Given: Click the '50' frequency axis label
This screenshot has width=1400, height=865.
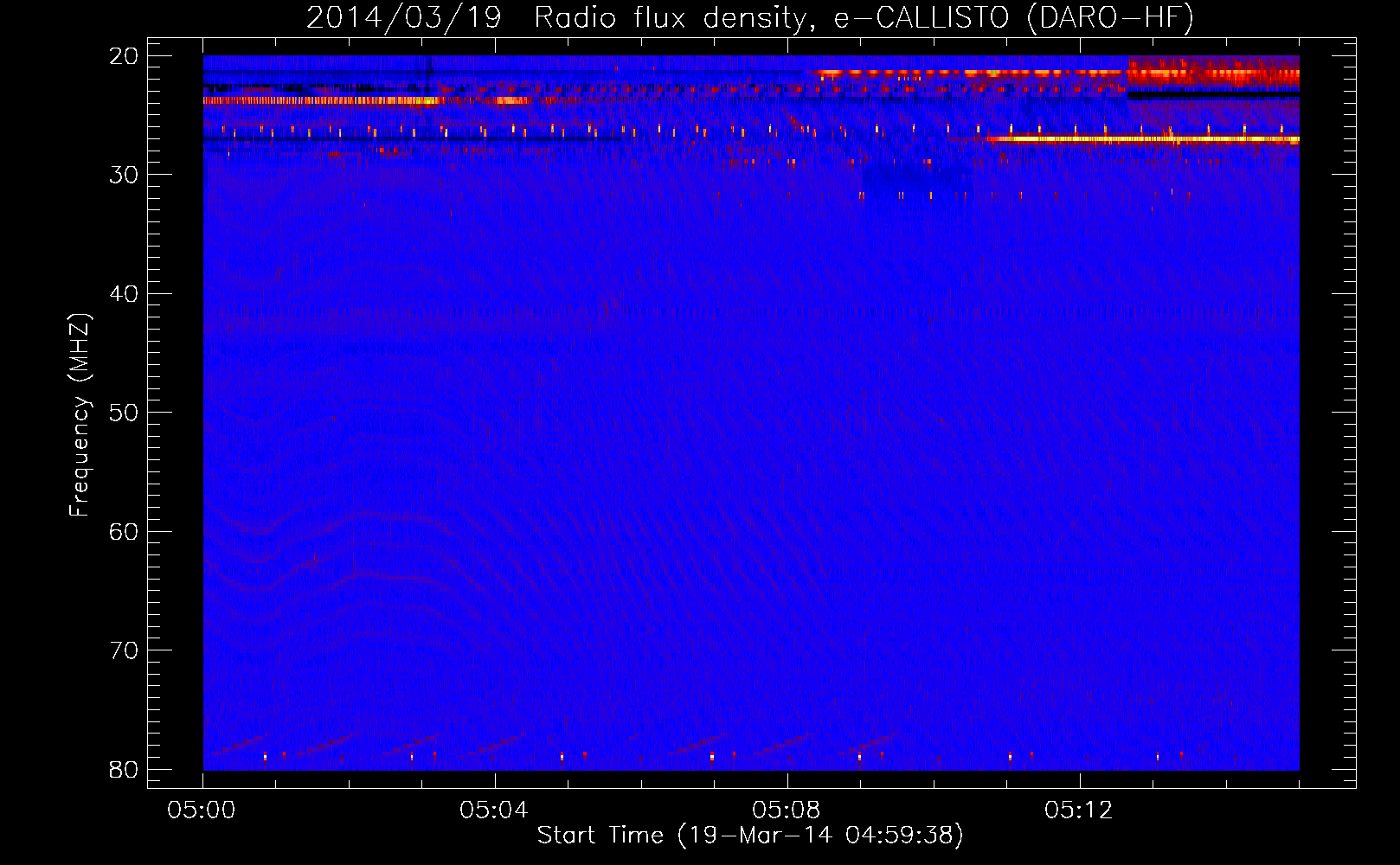Looking at the screenshot, I should click(125, 413).
